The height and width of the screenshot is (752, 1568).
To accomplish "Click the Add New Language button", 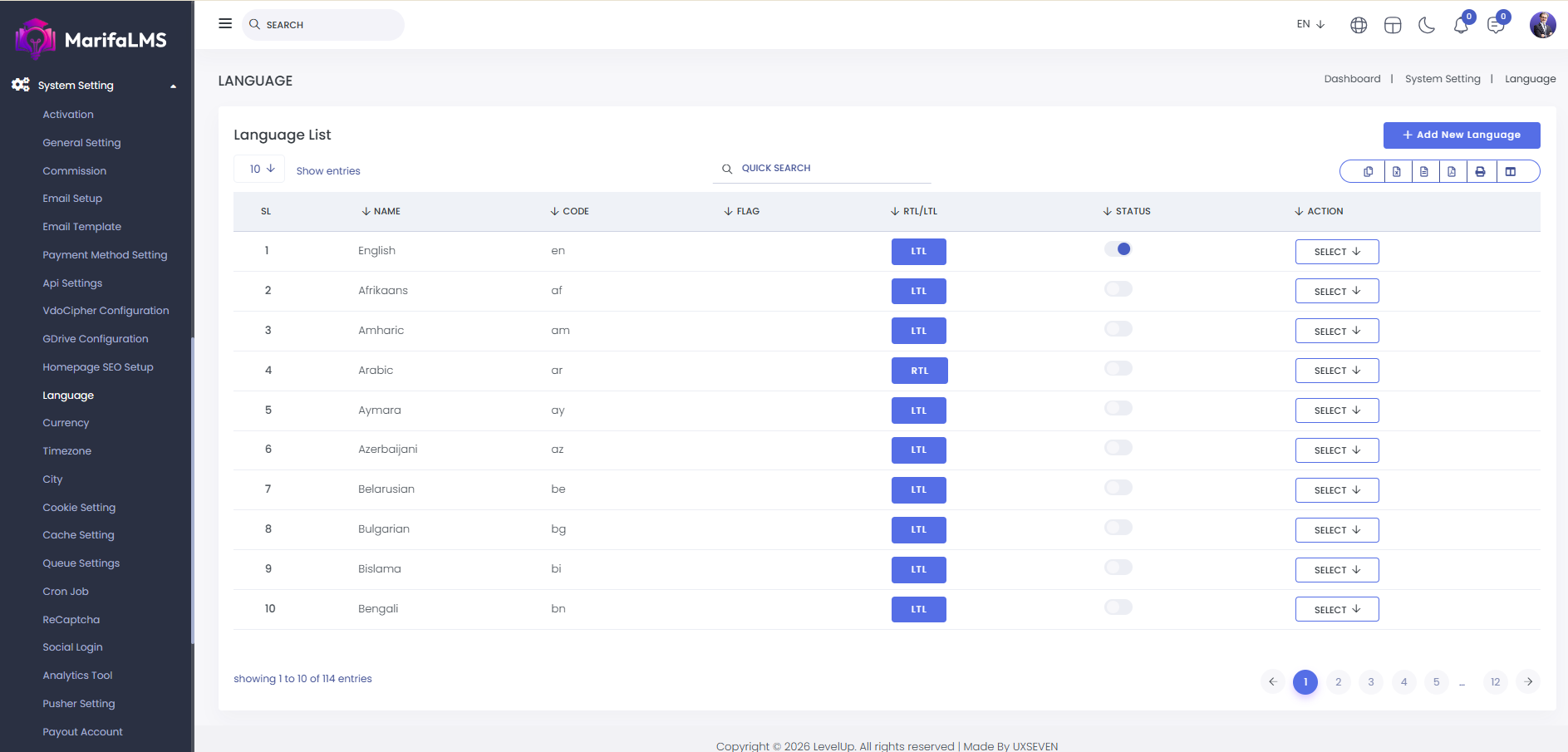I will (1461, 135).
